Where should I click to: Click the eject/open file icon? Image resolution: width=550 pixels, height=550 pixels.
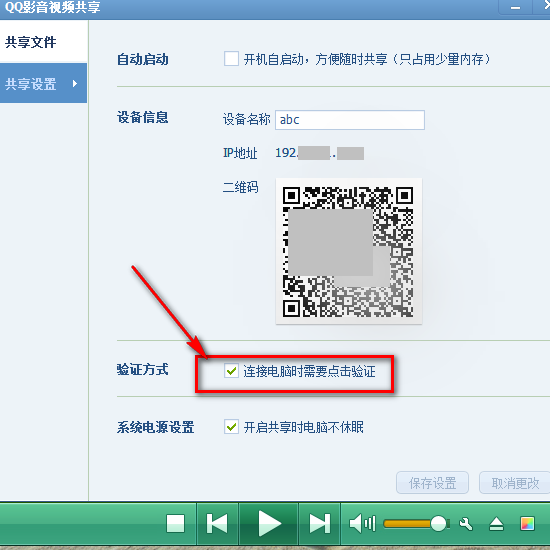496,524
